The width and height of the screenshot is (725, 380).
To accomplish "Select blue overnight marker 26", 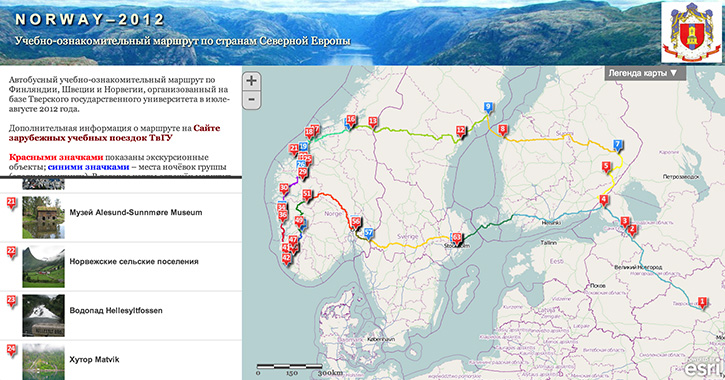I will 301,165.
